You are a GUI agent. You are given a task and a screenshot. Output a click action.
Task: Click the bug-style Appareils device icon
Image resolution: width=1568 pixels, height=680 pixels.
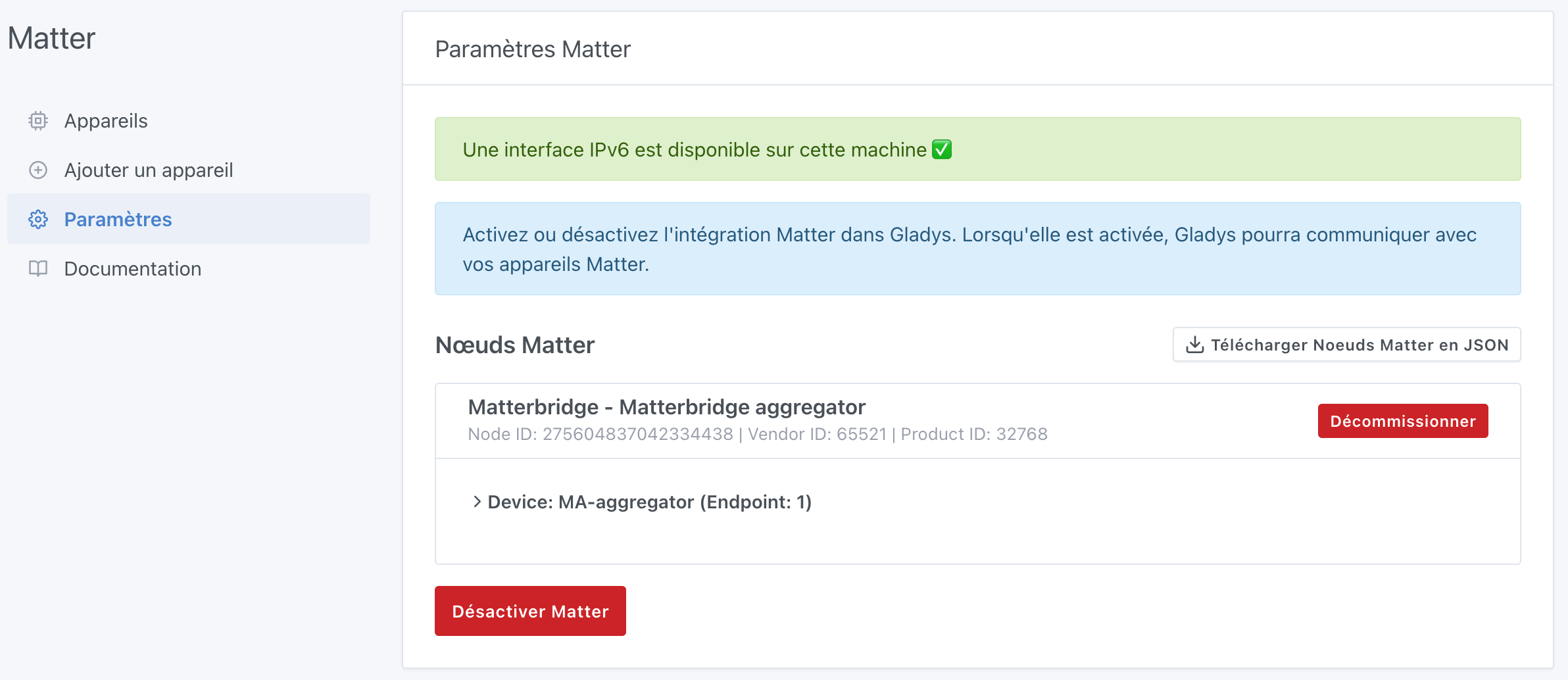tap(39, 120)
